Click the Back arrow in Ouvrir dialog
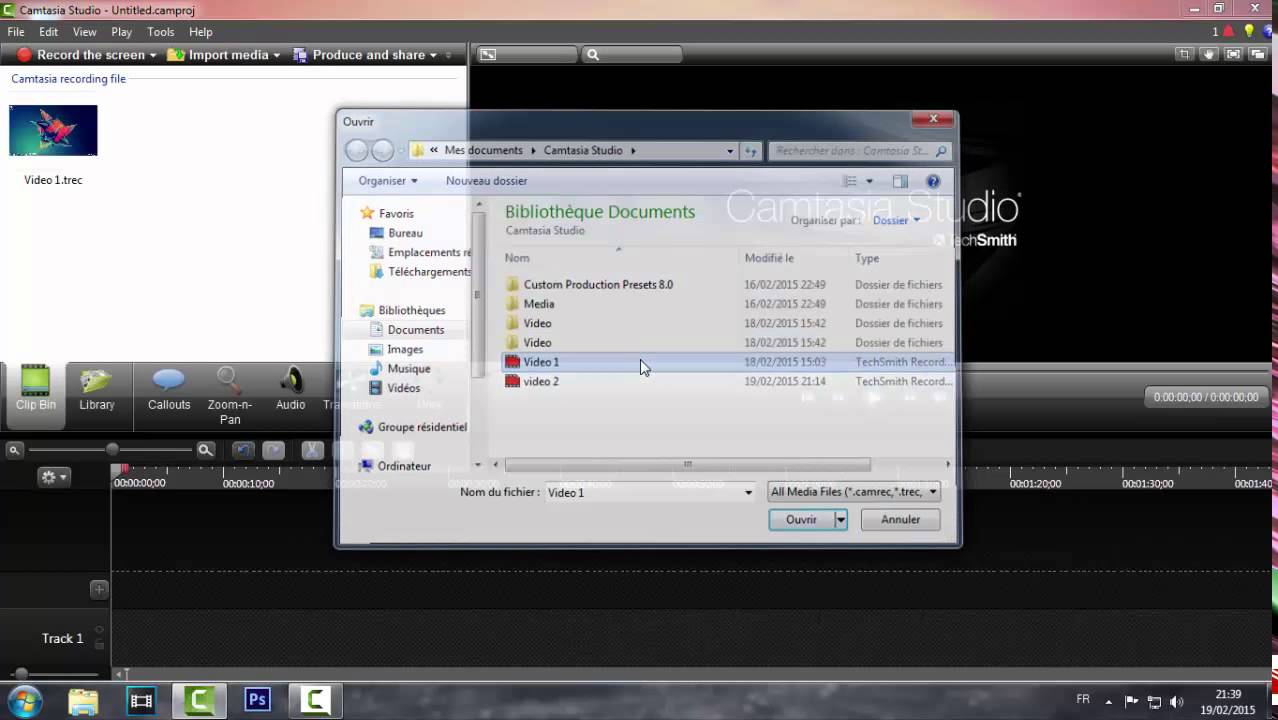This screenshot has height=720, width=1278. (x=356, y=151)
